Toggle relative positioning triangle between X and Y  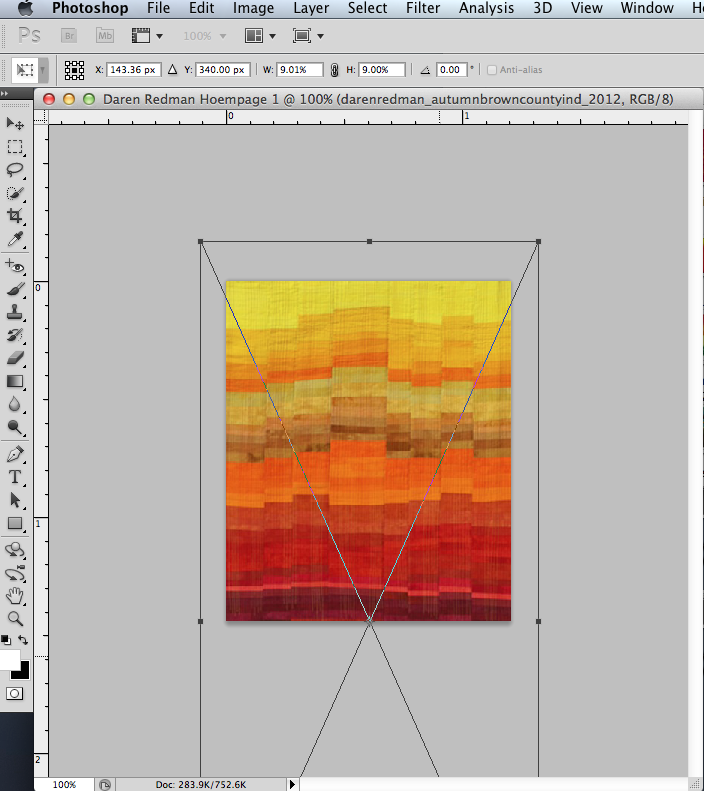coord(172,70)
